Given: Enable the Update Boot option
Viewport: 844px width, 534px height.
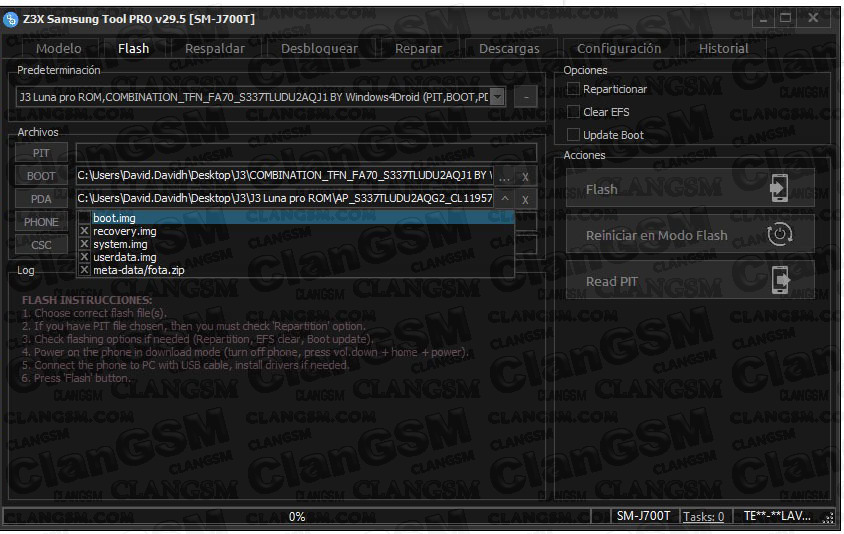Looking at the screenshot, I should tap(574, 135).
